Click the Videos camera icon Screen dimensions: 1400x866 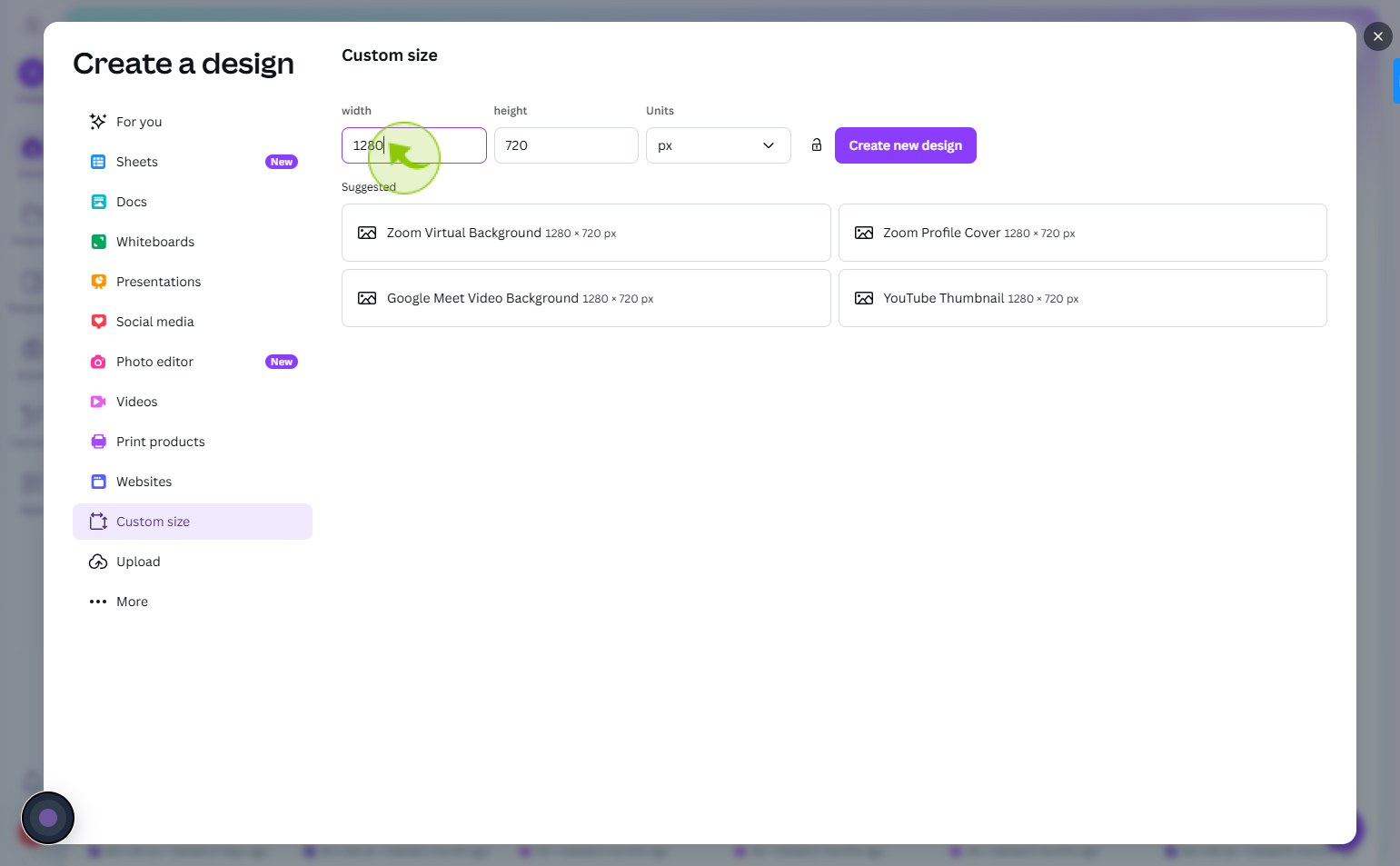coord(98,402)
